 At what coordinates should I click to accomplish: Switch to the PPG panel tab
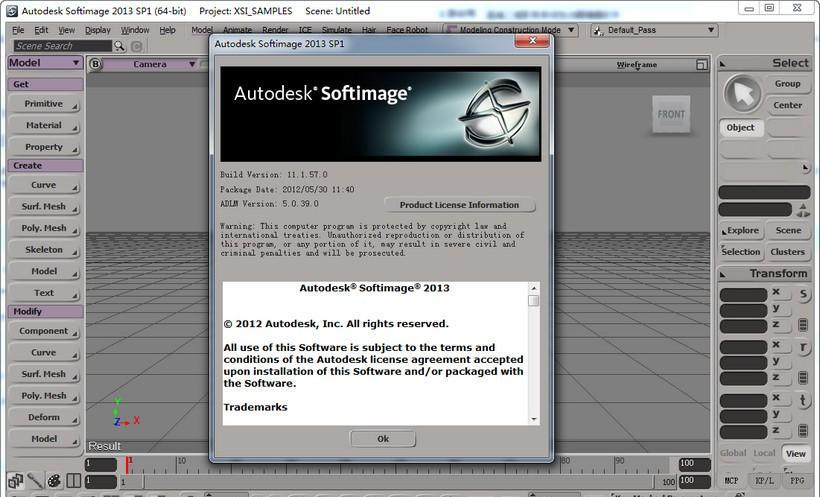tap(796, 480)
